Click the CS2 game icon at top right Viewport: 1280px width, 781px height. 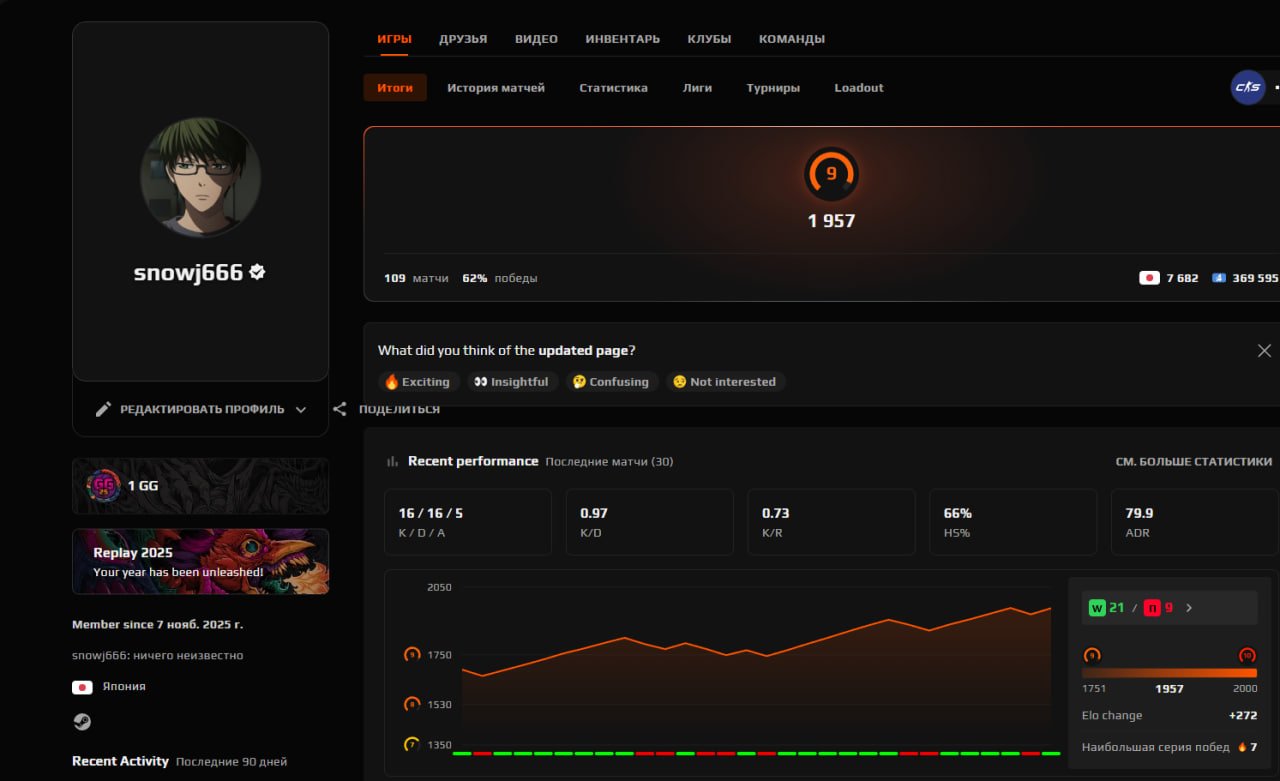[1247, 88]
